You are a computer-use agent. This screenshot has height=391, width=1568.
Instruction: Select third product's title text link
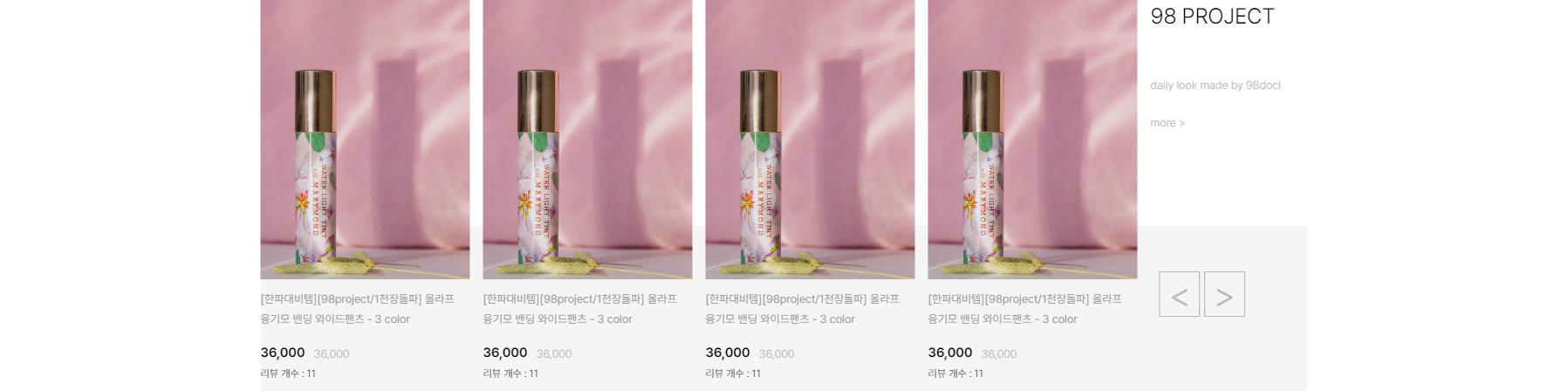(803, 309)
